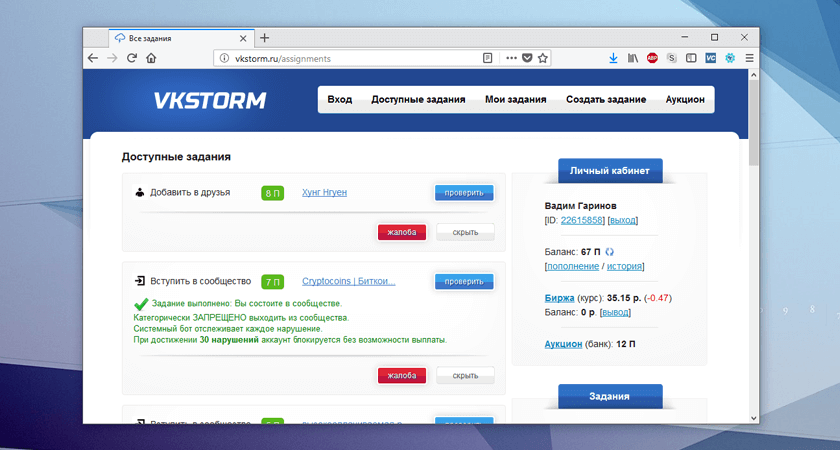
Task: Save page to Pocket icon
Action: point(527,58)
